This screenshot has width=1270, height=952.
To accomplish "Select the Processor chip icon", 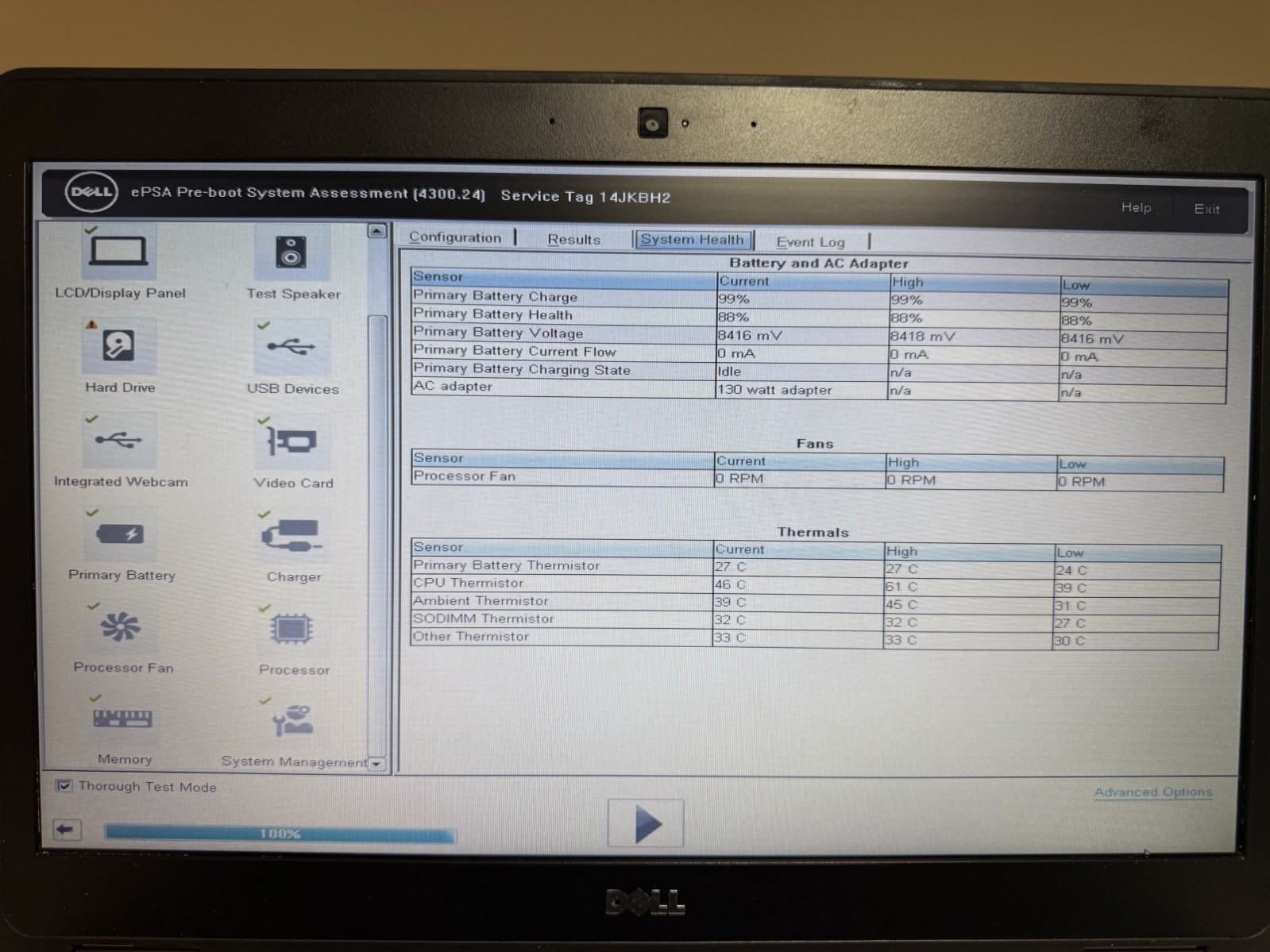I will [x=291, y=630].
